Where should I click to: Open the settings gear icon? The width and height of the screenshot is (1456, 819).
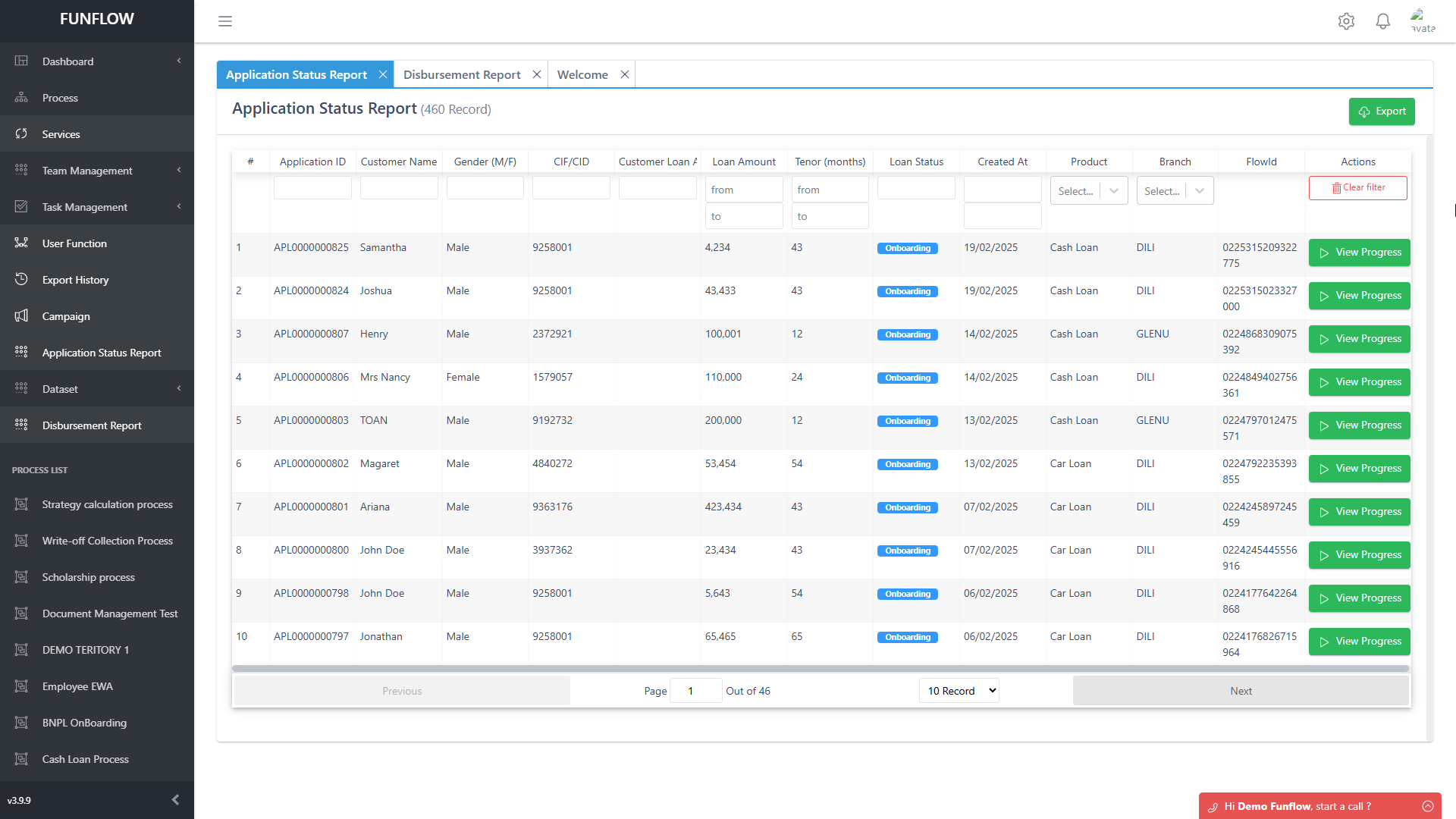click(x=1346, y=21)
